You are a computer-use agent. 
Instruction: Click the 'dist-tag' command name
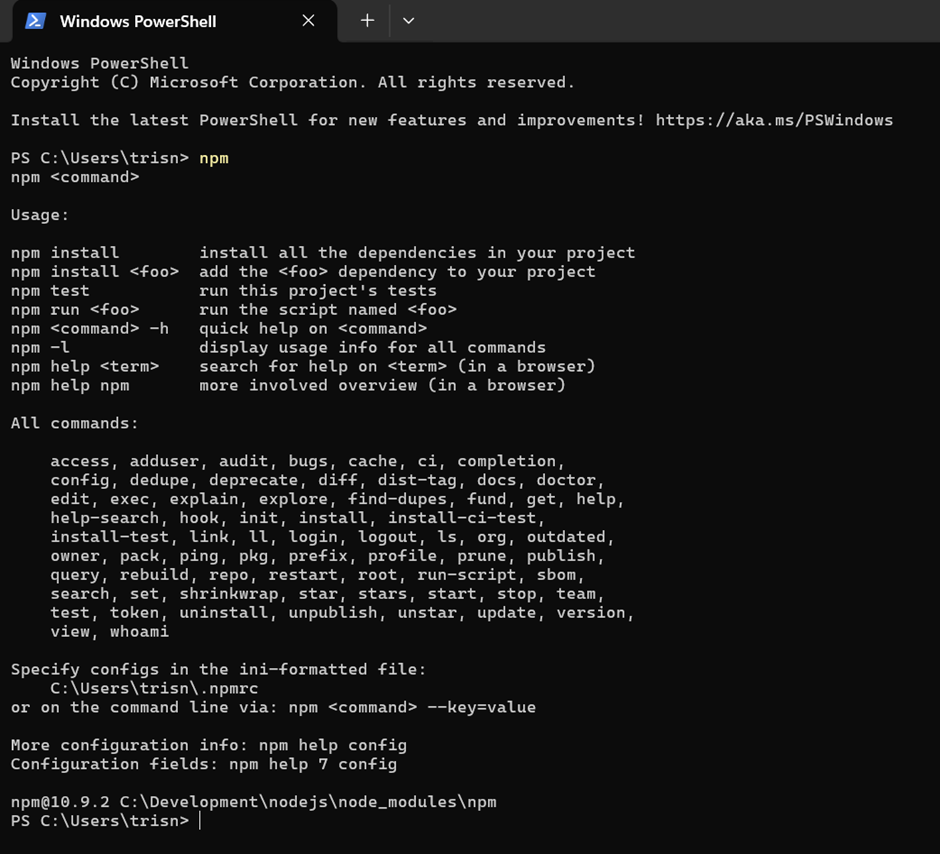pos(417,480)
